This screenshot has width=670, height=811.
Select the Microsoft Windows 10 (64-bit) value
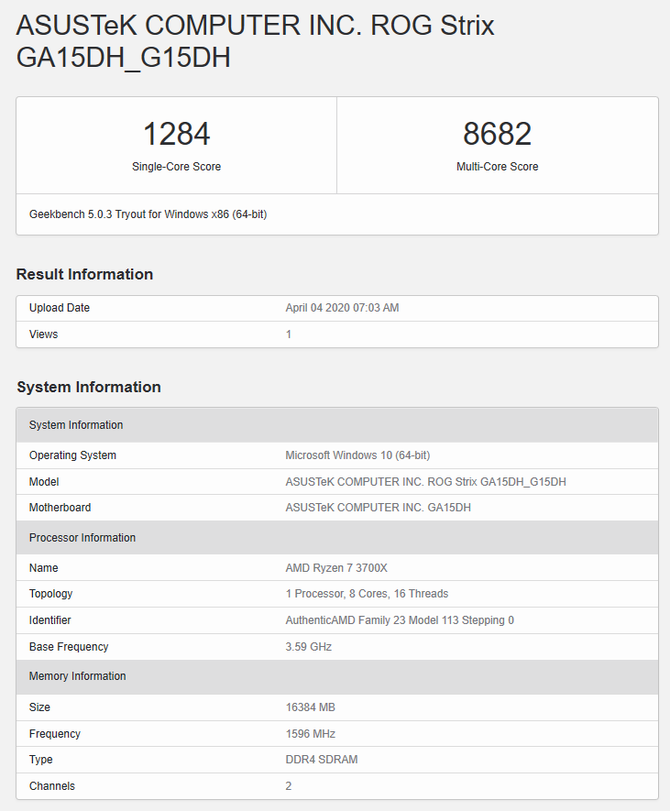(357, 455)
